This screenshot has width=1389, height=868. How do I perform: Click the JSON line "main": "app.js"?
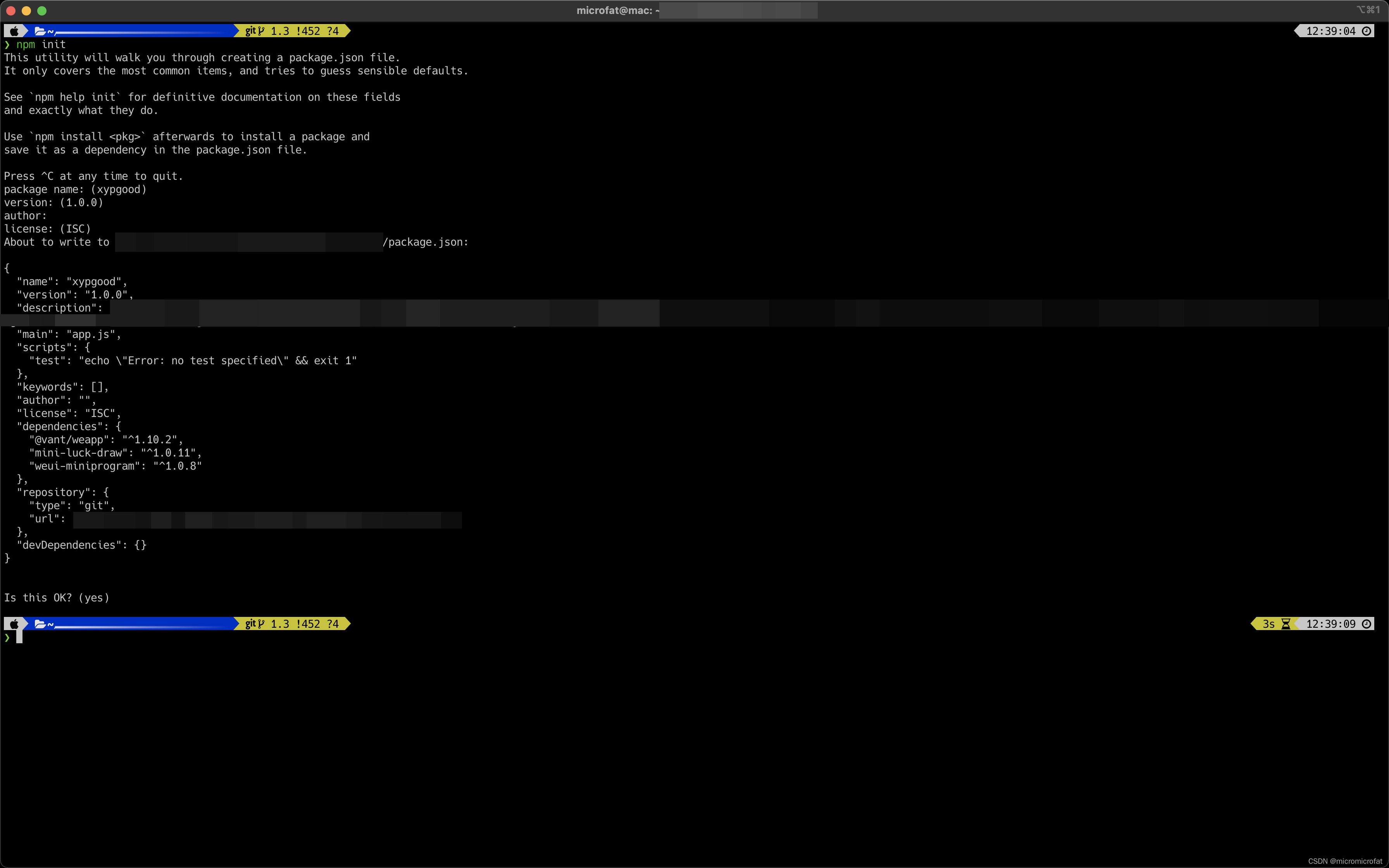pyautogui.click(x=69, y=335)
